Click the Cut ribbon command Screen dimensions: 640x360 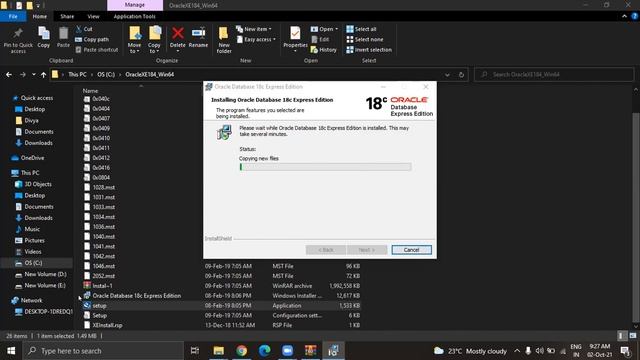pos(84,29)
